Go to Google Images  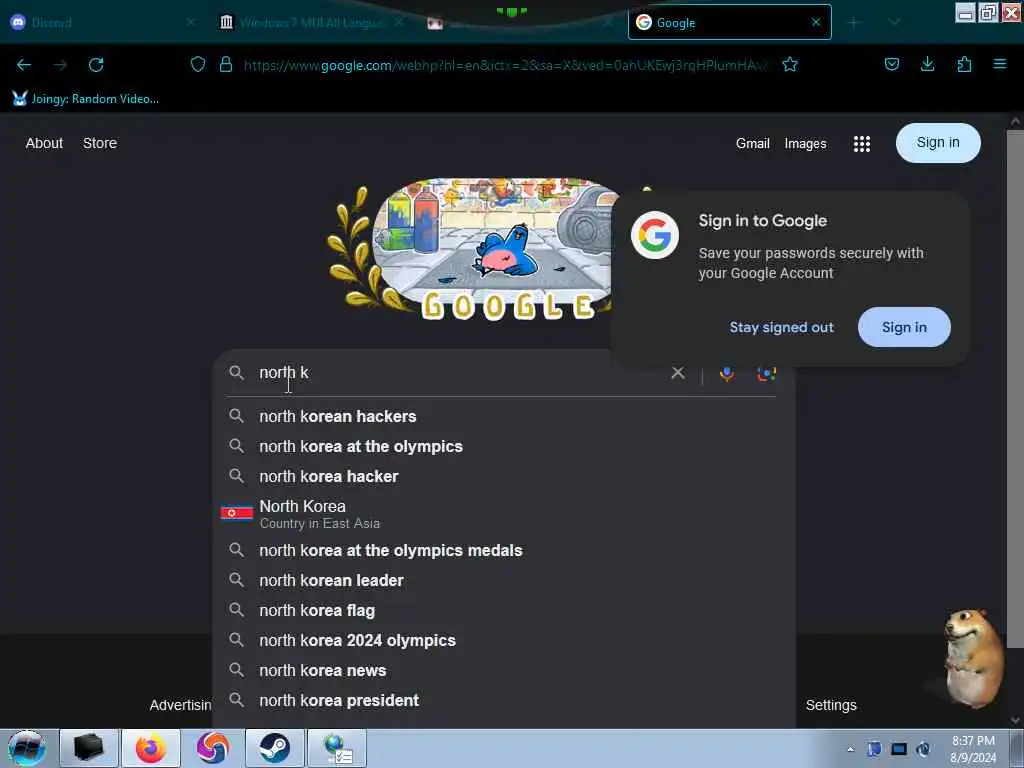[805, 144]
